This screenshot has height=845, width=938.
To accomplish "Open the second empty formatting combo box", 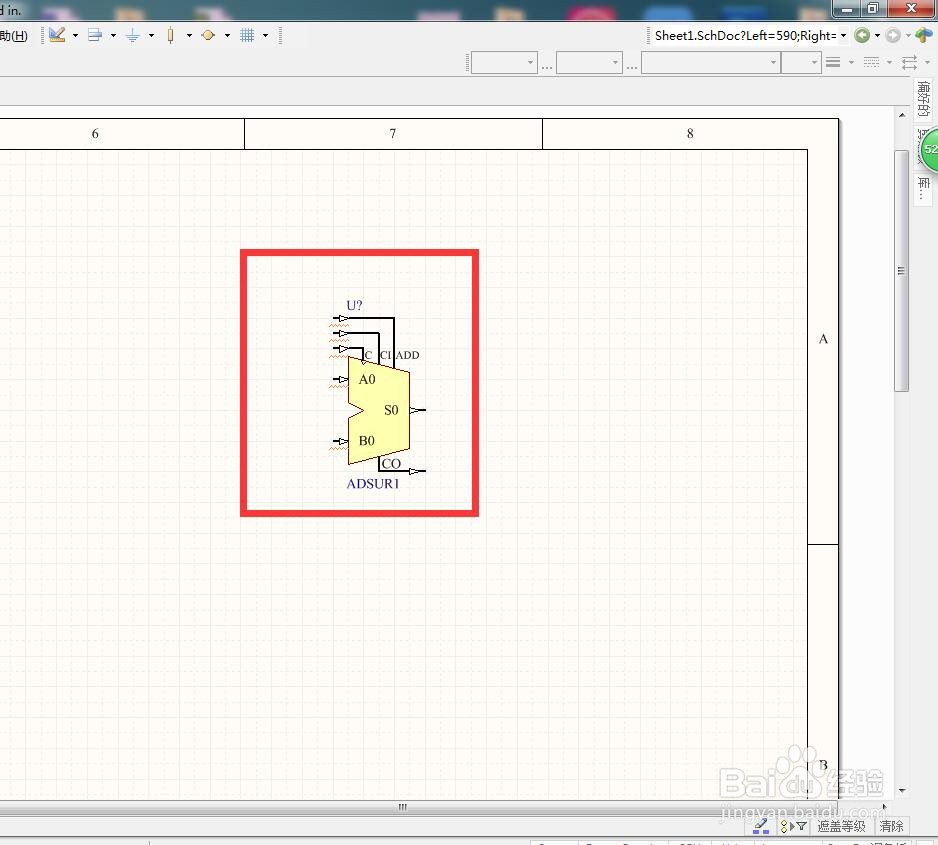I will tap(589, 62).
